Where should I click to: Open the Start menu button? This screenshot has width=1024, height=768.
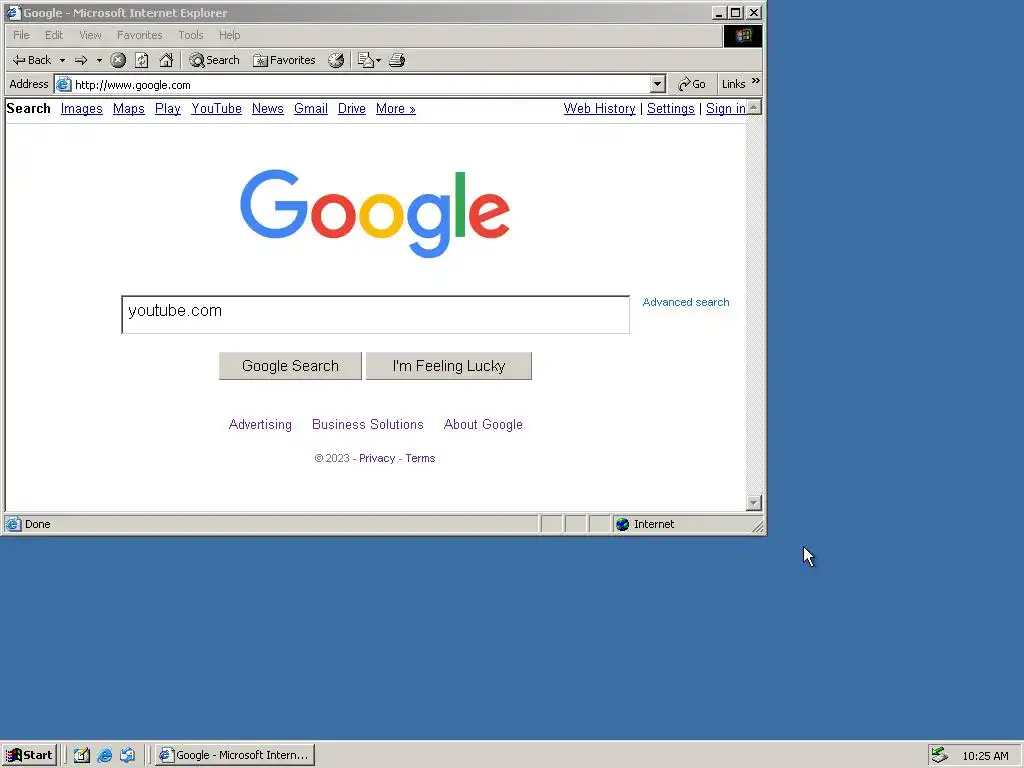tap(29, 755)
